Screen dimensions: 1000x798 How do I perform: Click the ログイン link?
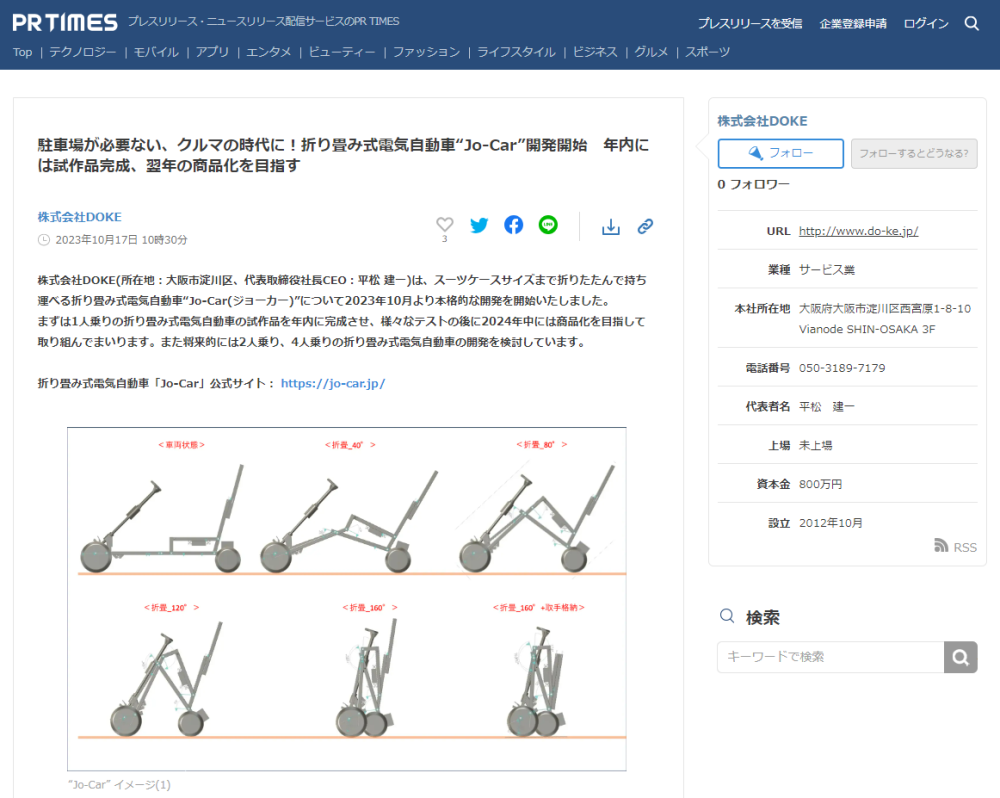coord(926,24)
